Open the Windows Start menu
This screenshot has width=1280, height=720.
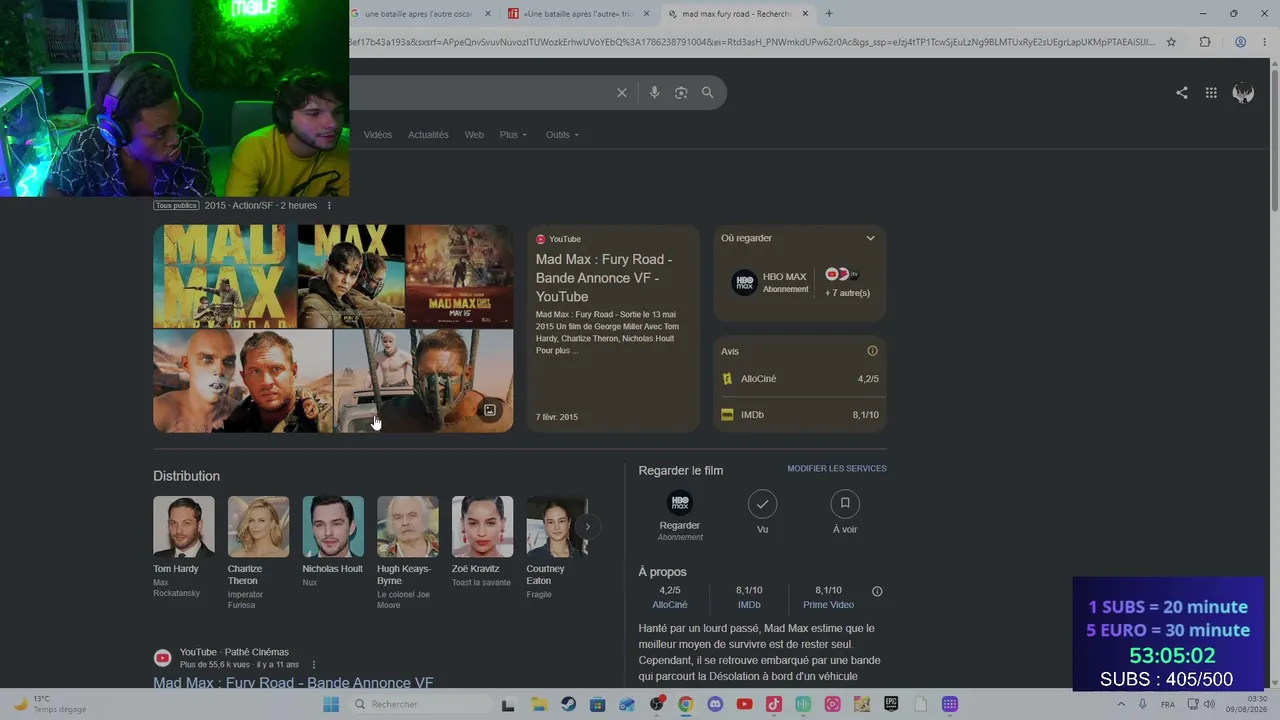point(331,704)
